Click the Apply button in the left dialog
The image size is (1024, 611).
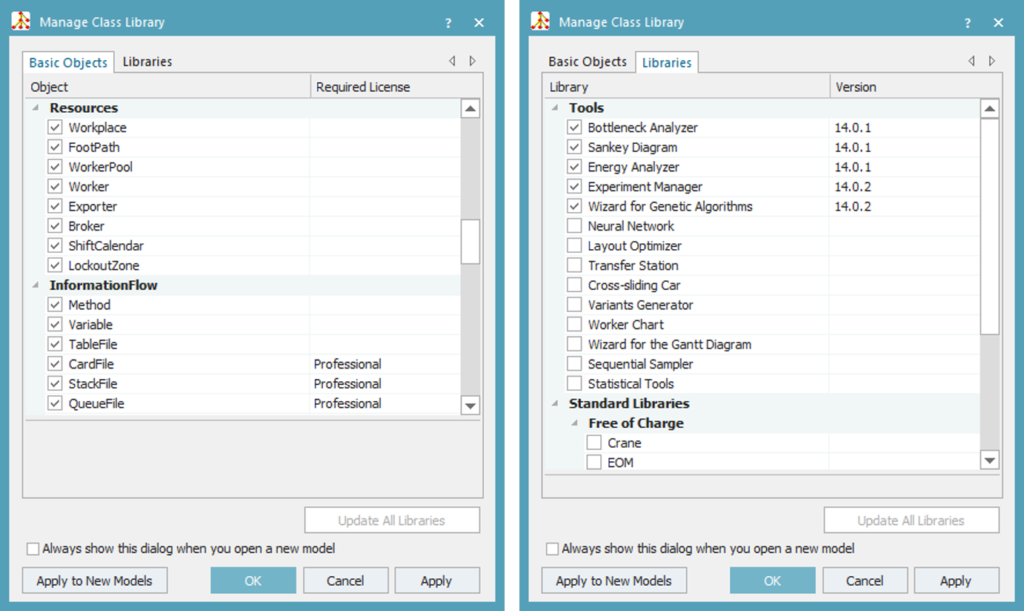[437, 580]
